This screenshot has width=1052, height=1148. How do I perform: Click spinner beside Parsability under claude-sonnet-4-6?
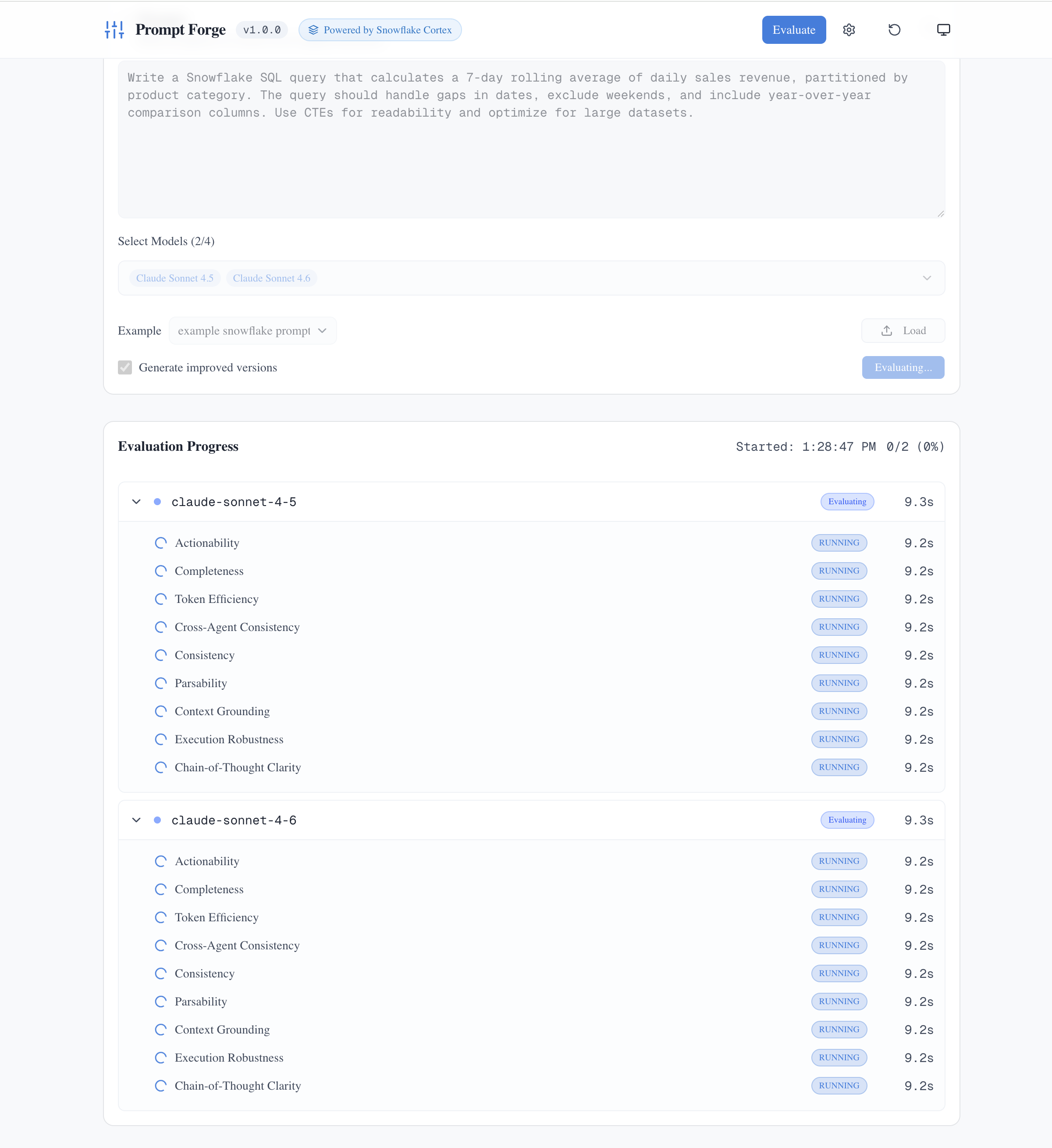[x=160, y=1001]
